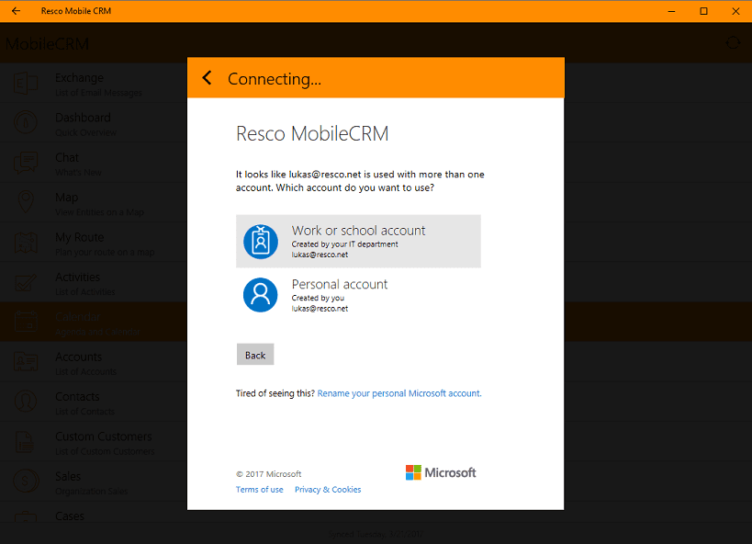752x544 pixels.
Task: Open the Contacts person icon in background
Action: 26,401
